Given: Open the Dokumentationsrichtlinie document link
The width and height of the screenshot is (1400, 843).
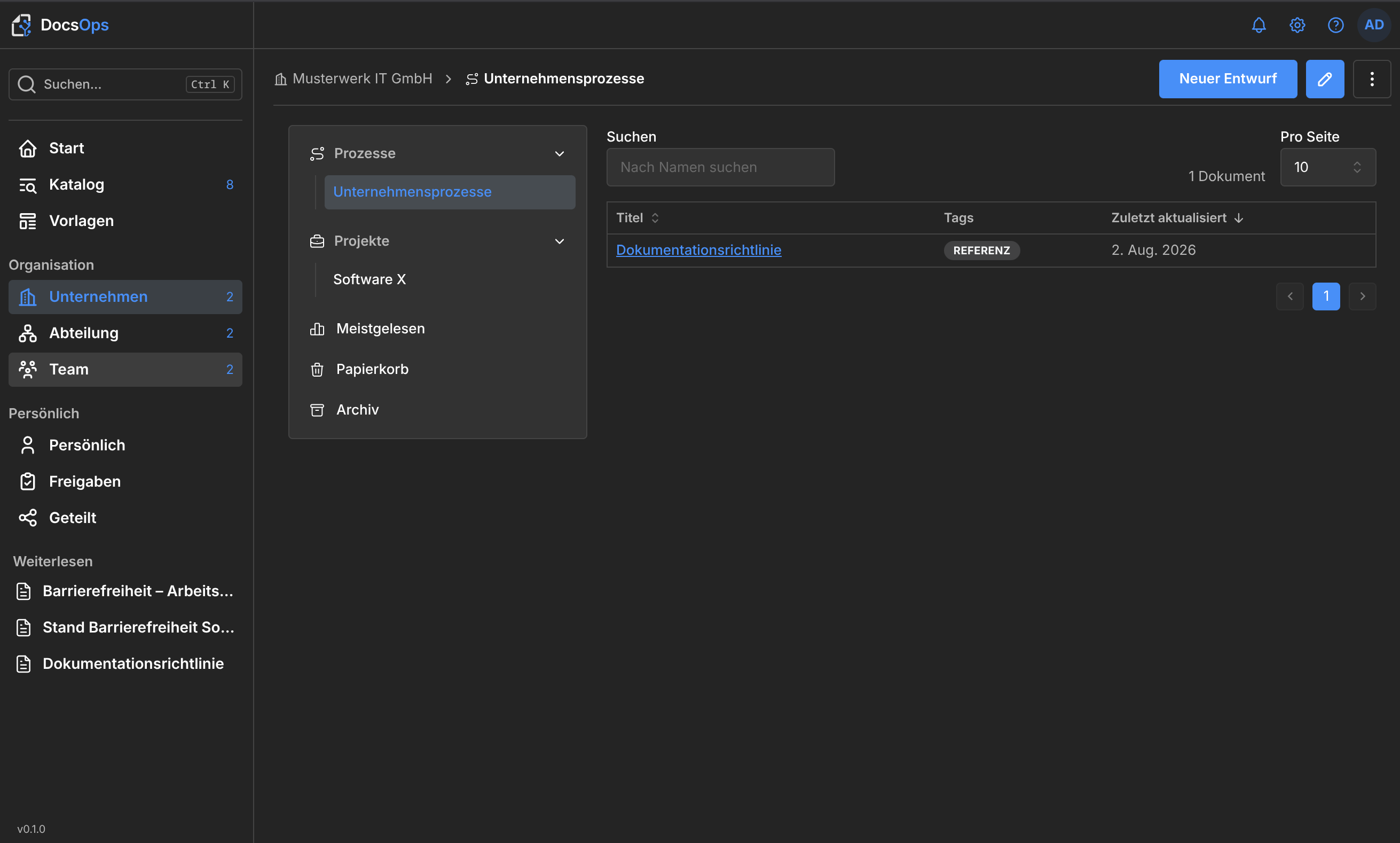Looking at the screenshot, I should (698, 251).
